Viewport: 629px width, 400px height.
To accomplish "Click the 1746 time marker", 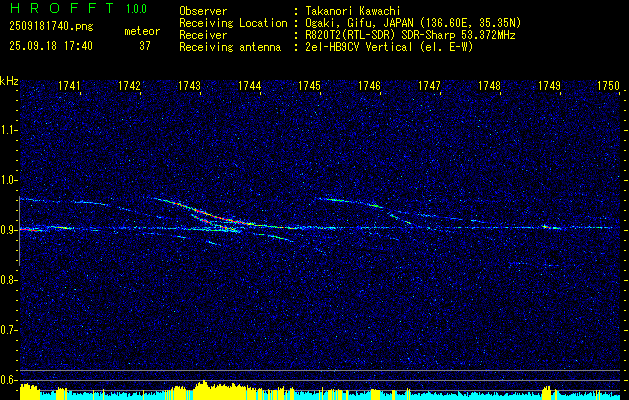I will 369,85.
